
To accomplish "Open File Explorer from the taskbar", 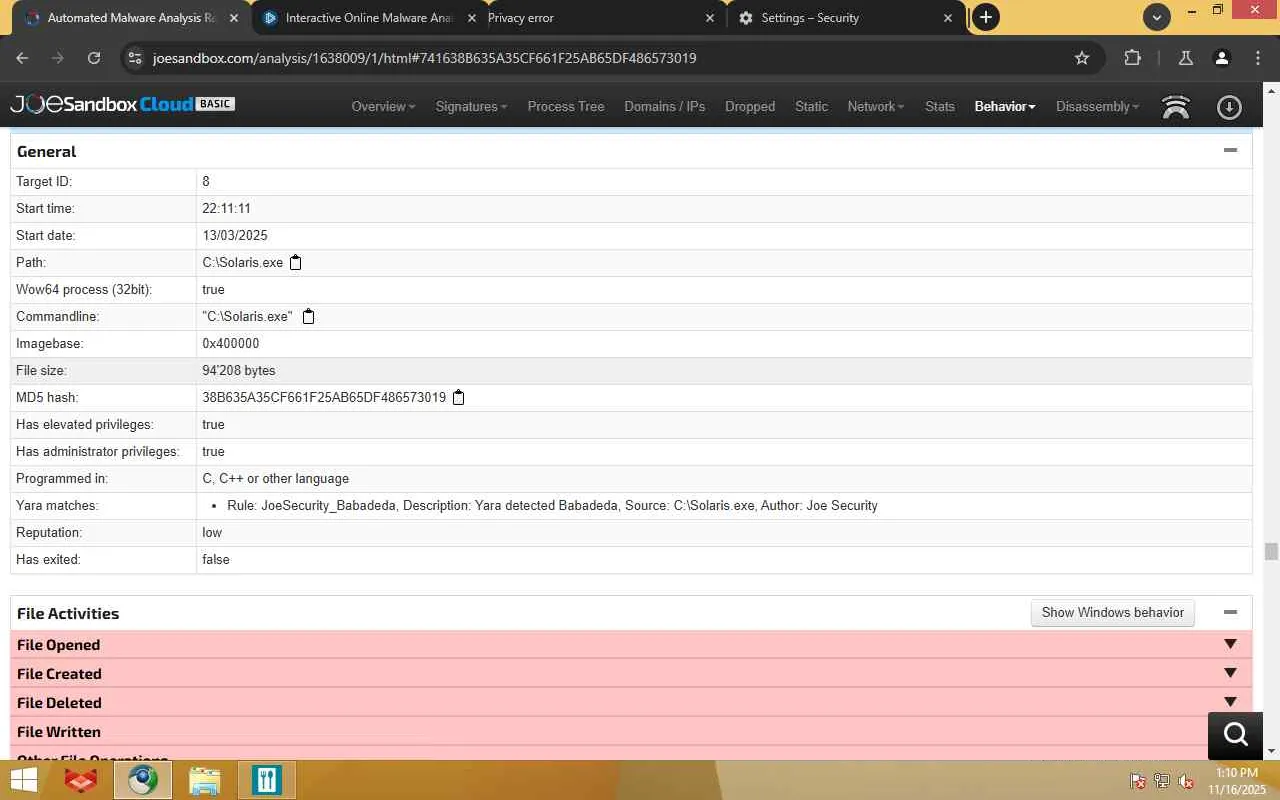I will [x=204, y=780].
